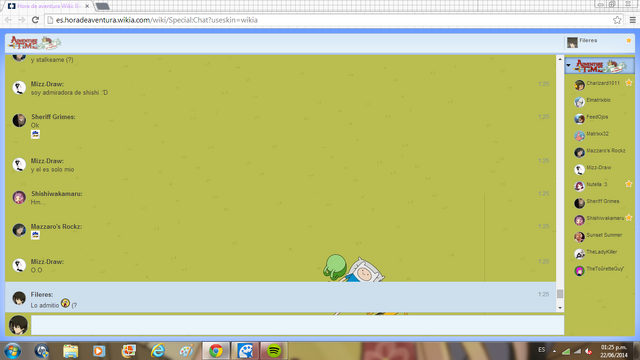640x360 pixels.
Task: Bookmark this page with the star icon
Action: [617, 20]
